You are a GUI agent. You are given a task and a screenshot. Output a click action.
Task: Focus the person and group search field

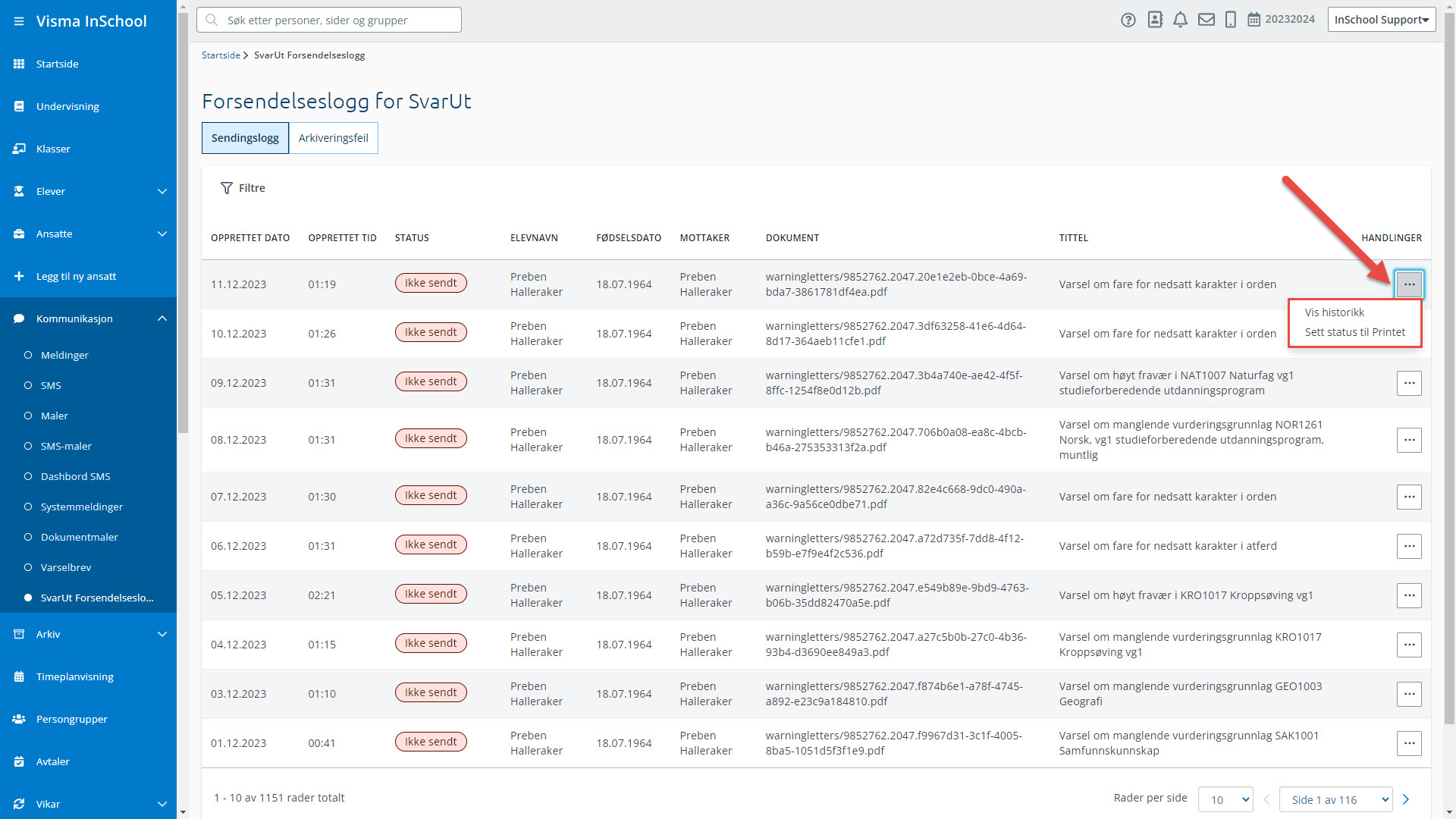coord(329,20)
